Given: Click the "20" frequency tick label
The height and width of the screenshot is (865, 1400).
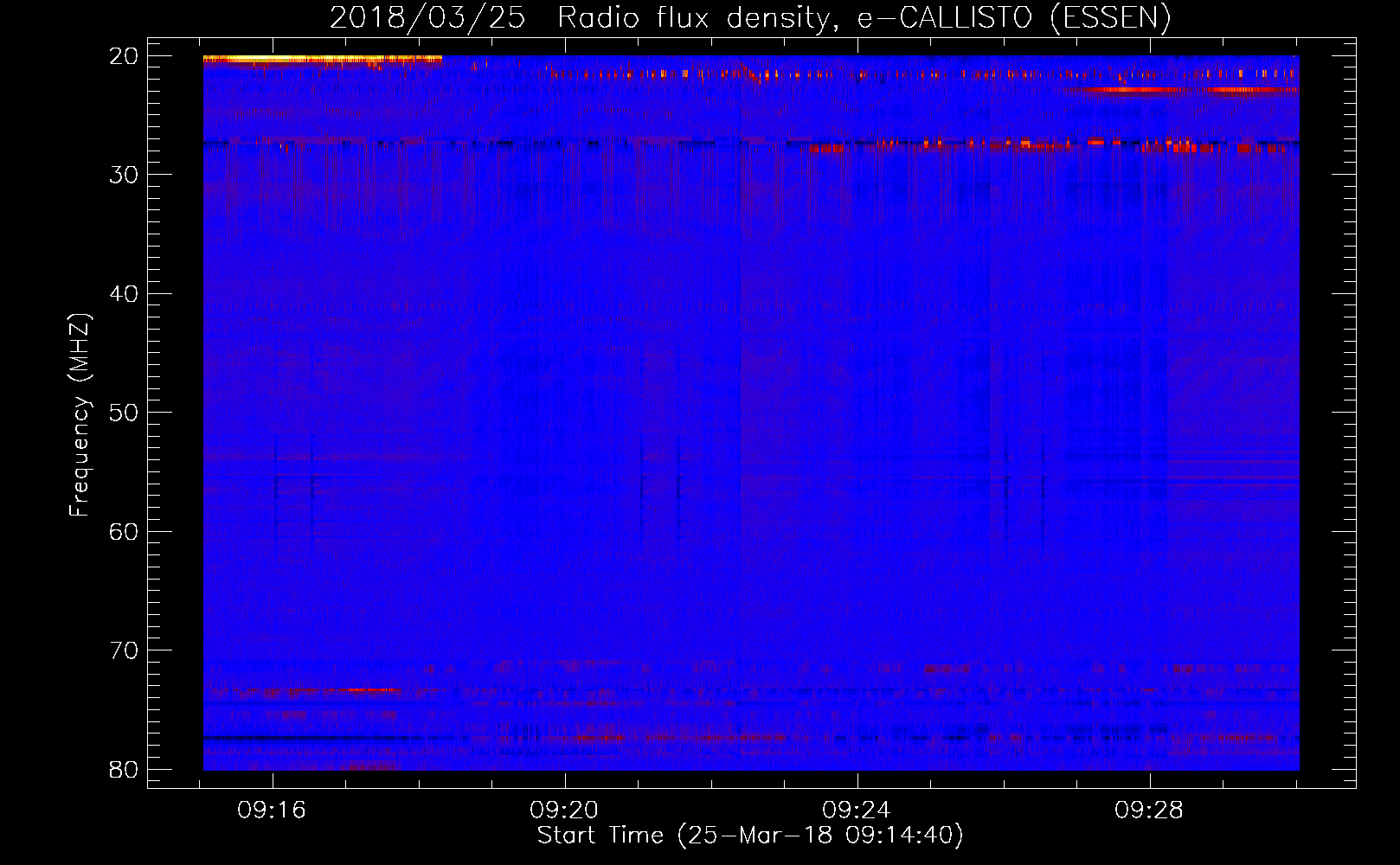Looking at the screenshot, I should pyautogui.click(x=124, y=56).
